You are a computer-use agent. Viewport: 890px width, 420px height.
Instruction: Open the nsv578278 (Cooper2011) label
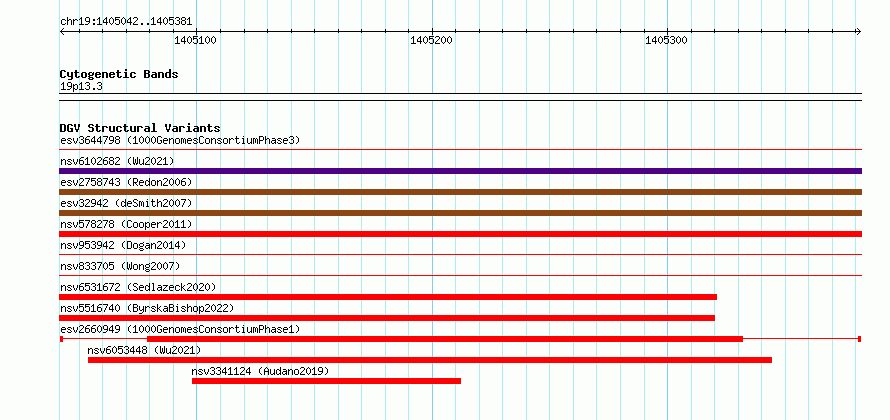[x=126, y=224]
